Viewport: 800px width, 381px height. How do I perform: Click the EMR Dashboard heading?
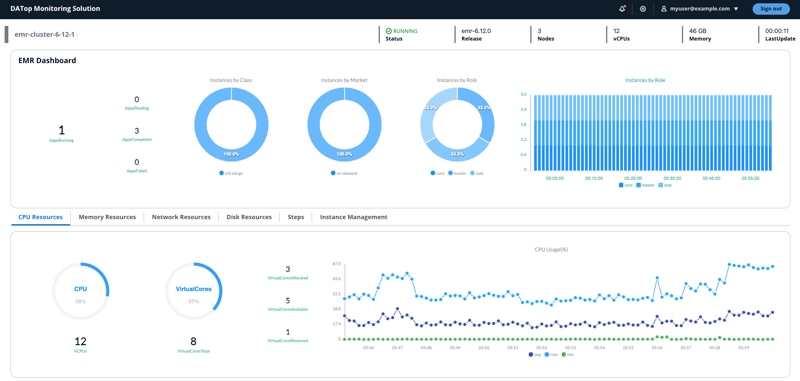click(47, 60)
